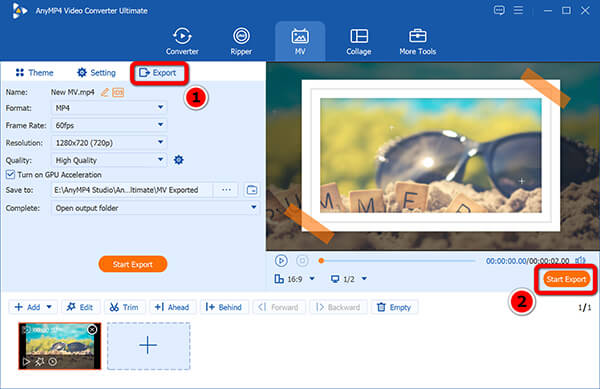Open quality settings gear icon
The image size is (600, 389).
pos(178,160)
